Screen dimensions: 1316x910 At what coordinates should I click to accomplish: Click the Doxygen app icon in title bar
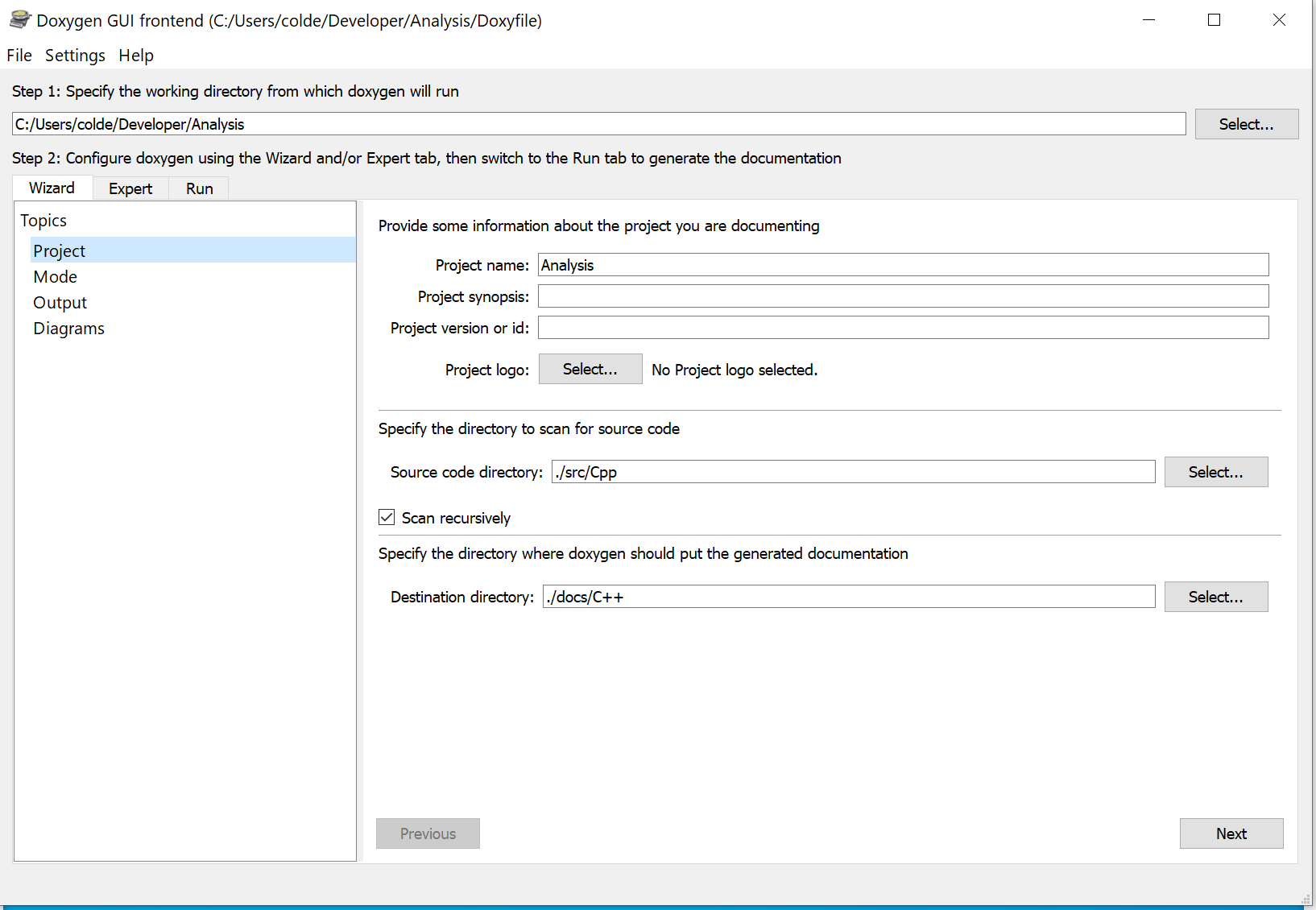[20, 20]
